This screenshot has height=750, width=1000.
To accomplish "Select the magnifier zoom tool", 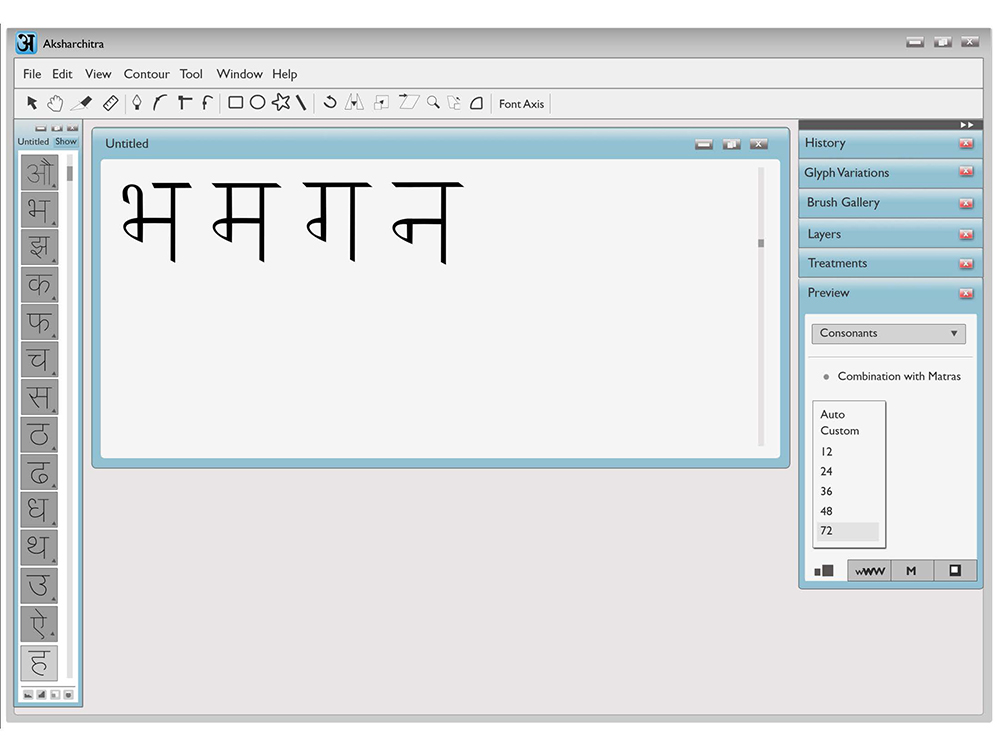I will [x=433, y=102].
